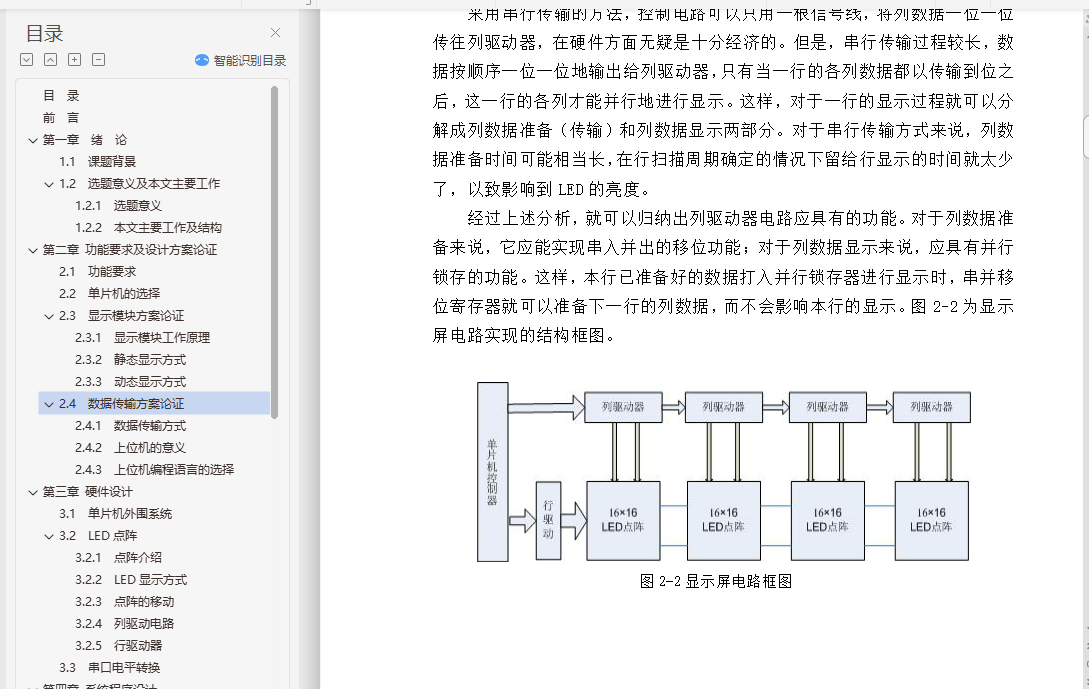Image resolution: width=1089 pixels, height=689 pixels.
Task: Collapse the chevron beside 第三章 硬件设计
Action: 33,492
